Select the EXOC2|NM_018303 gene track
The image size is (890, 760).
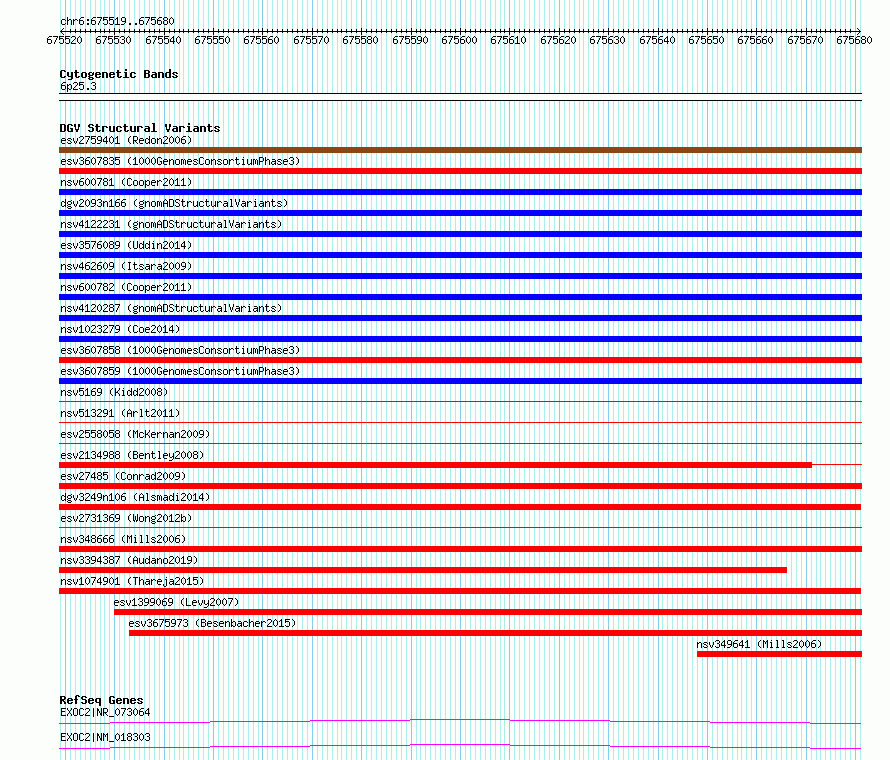click(x=460, y=746)
